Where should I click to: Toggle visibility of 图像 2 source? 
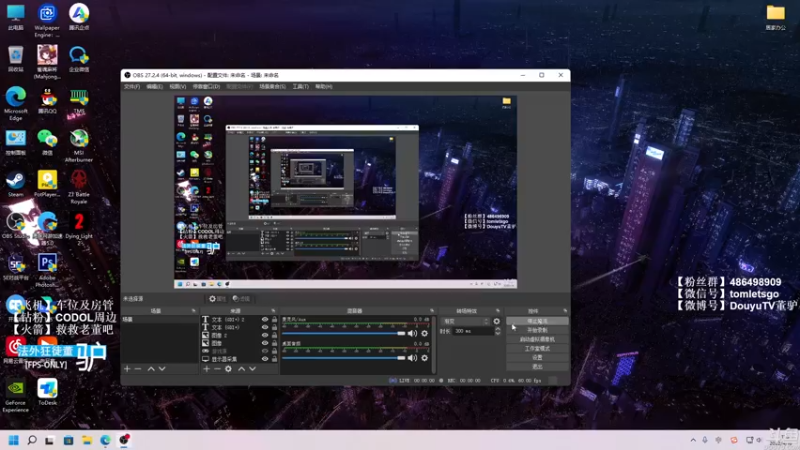(265, 335)
